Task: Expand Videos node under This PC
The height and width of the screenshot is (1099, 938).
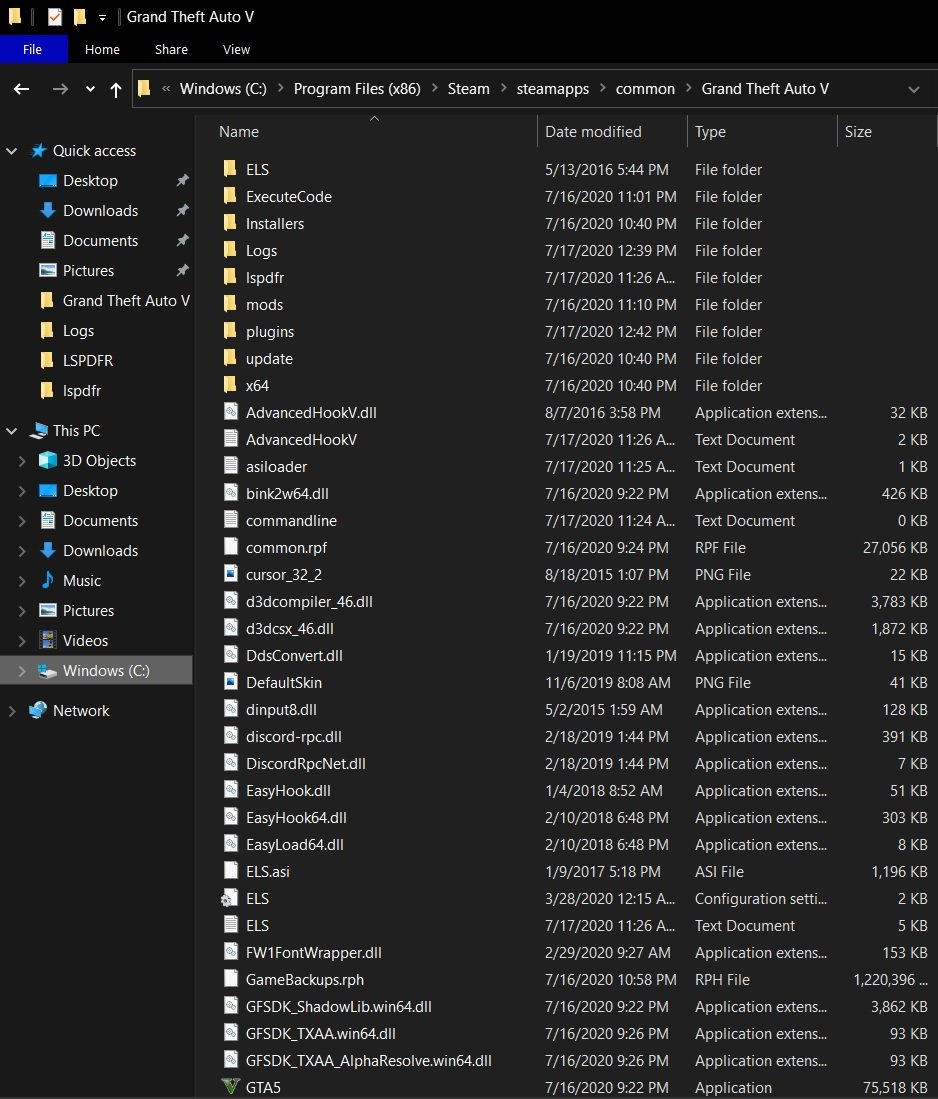Action: (x=22, y=641)
